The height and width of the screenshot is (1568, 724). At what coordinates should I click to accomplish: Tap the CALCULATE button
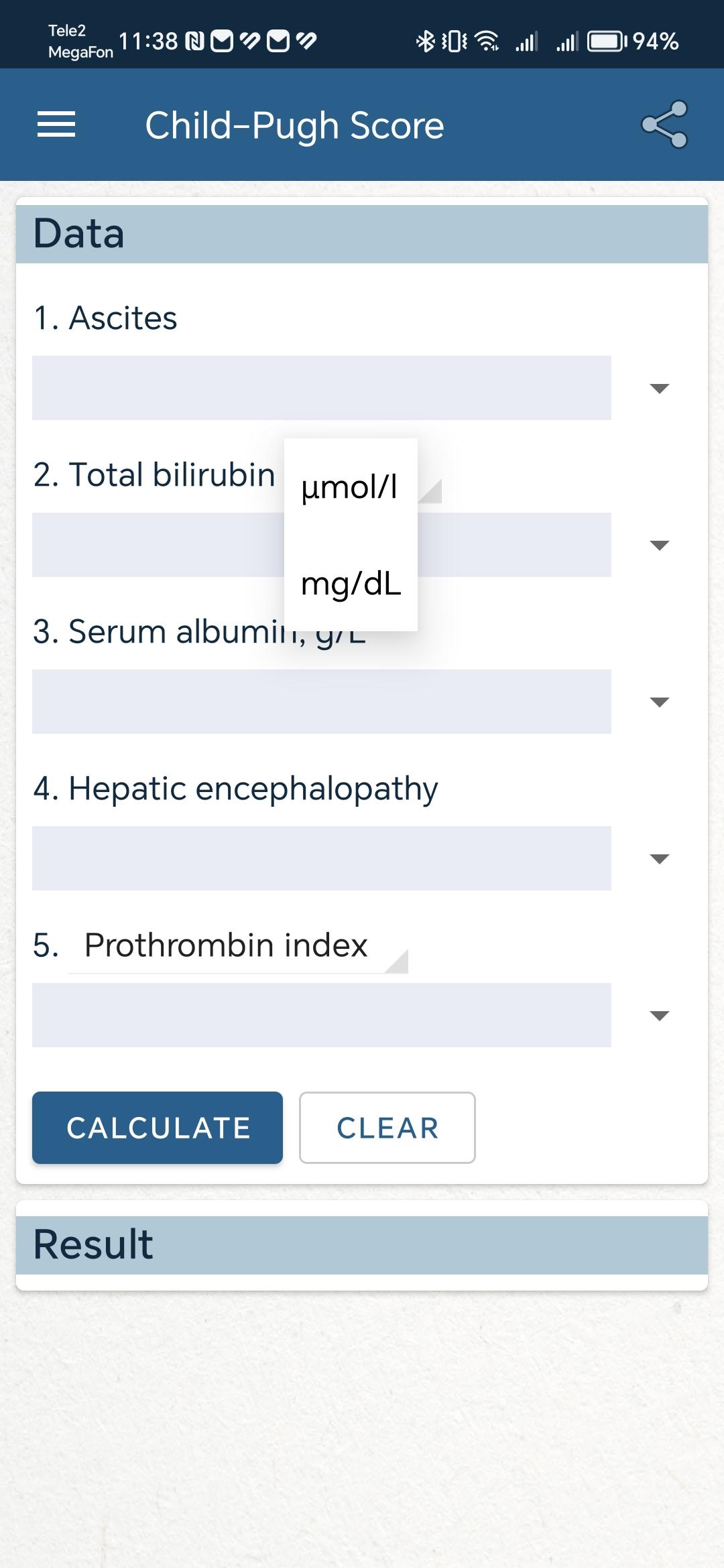(158, 1128)
